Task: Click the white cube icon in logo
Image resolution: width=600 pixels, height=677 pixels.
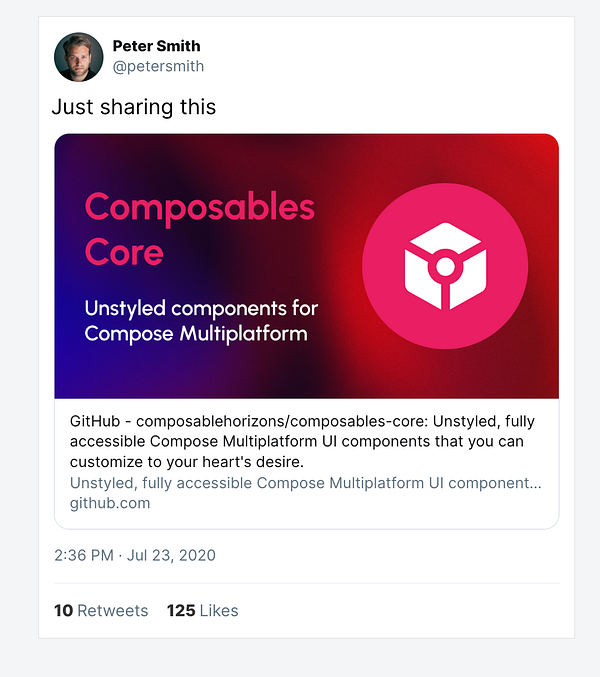Action: tap(445, 263)
